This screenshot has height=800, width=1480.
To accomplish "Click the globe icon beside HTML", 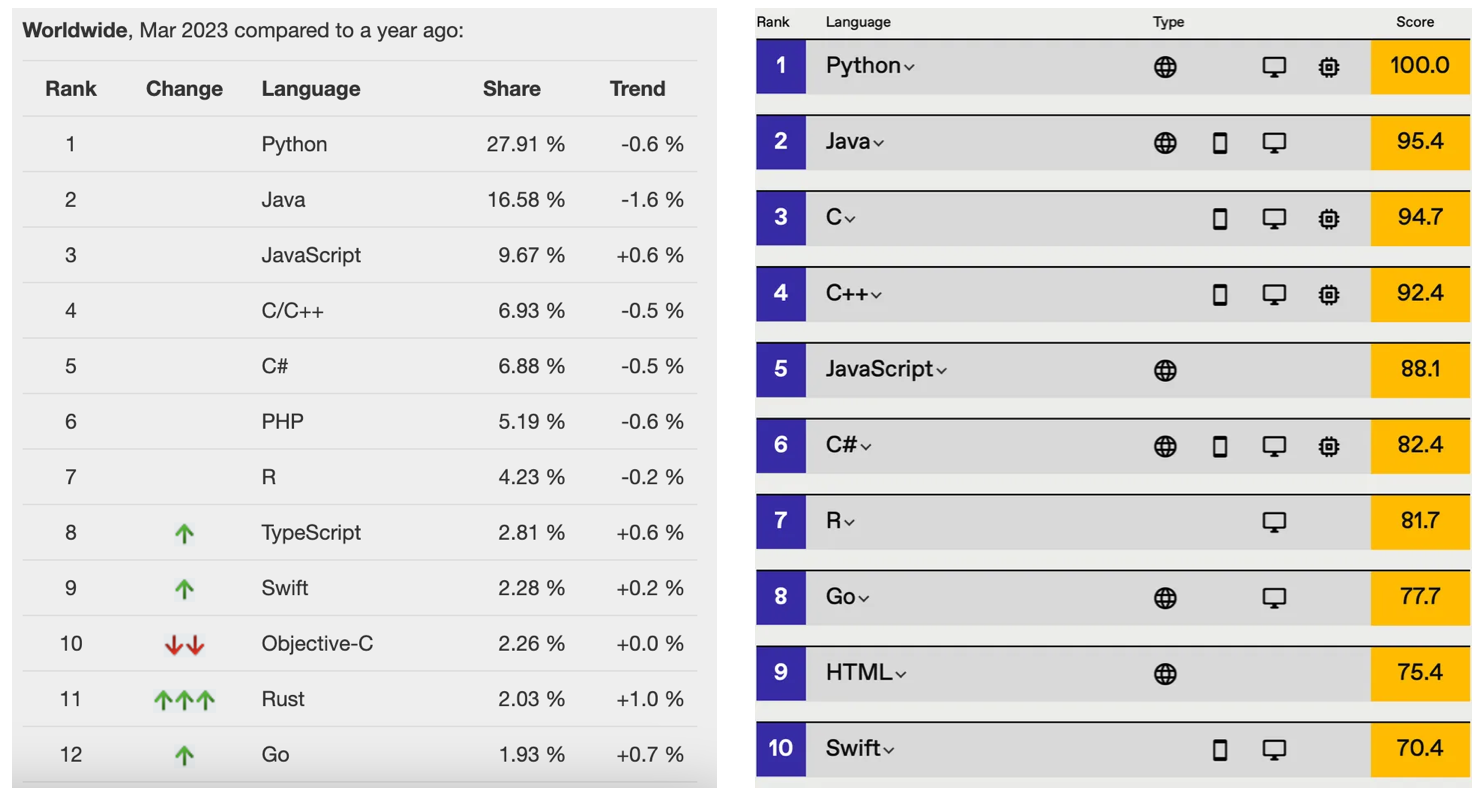I will (1166, 673).
